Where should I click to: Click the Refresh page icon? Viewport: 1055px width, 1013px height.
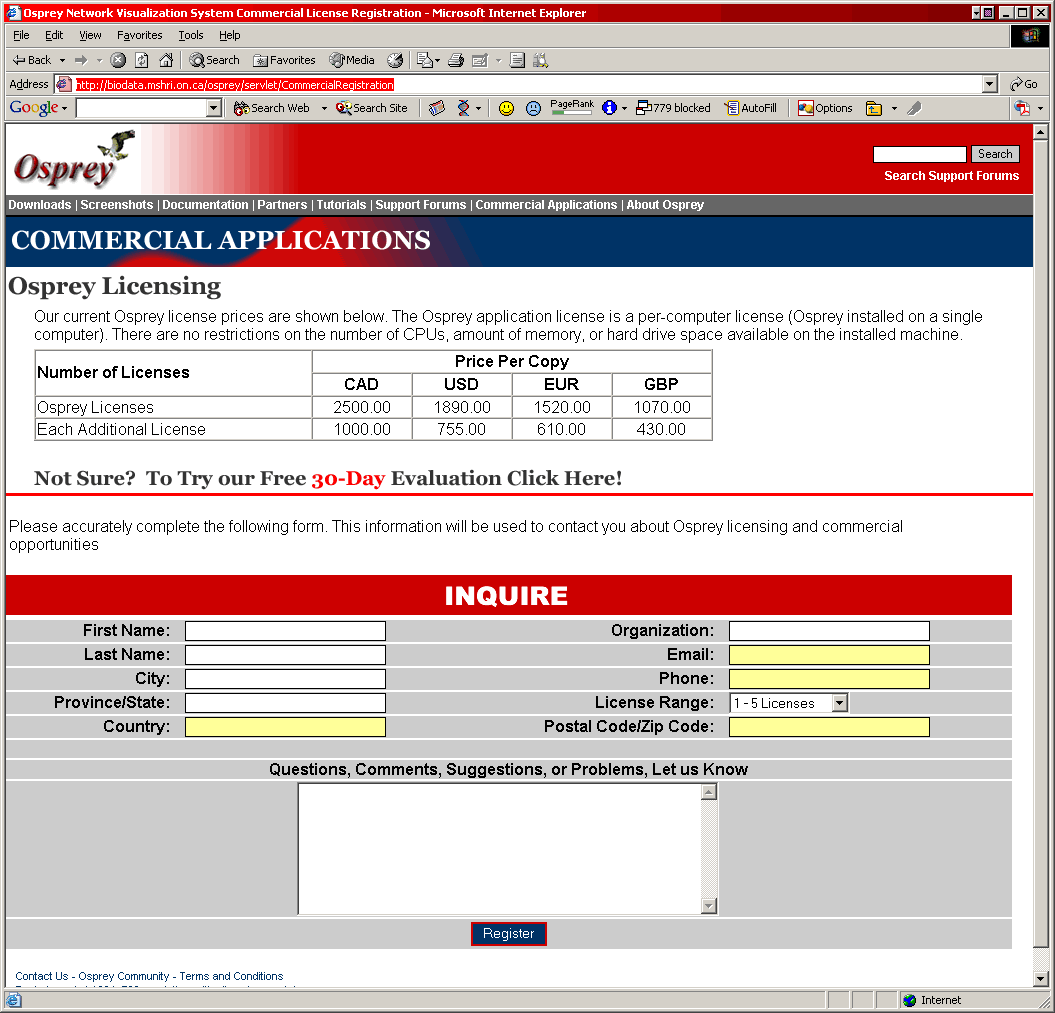coord(142,60)
